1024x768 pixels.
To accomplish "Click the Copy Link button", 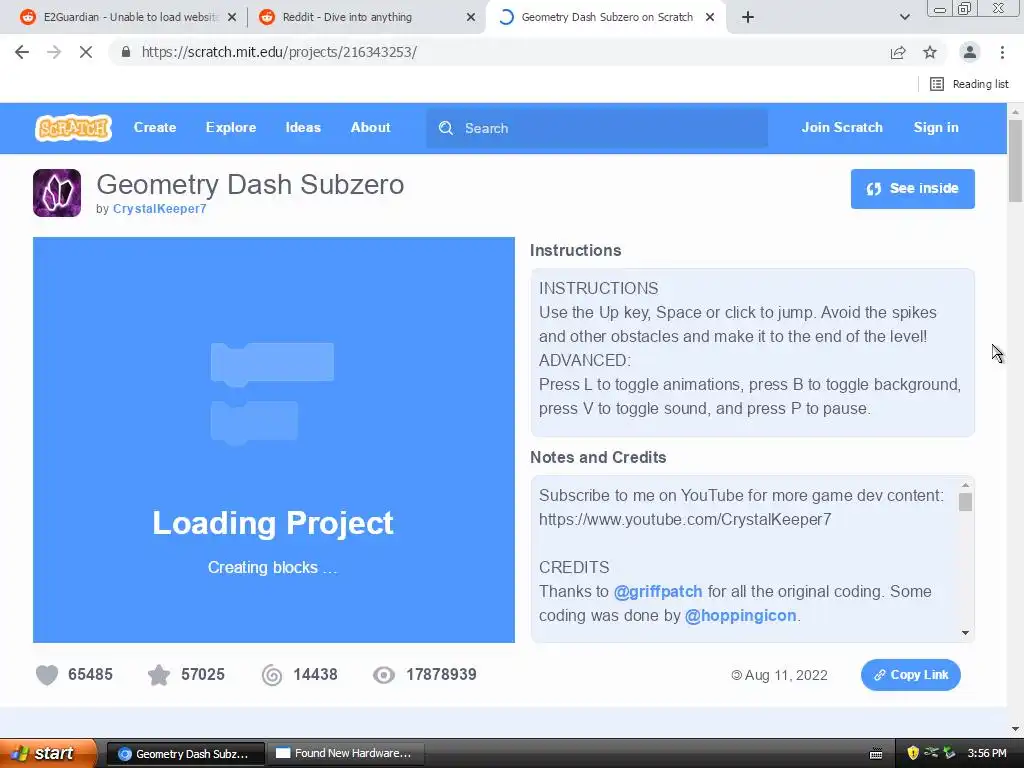I will [910, 675].
